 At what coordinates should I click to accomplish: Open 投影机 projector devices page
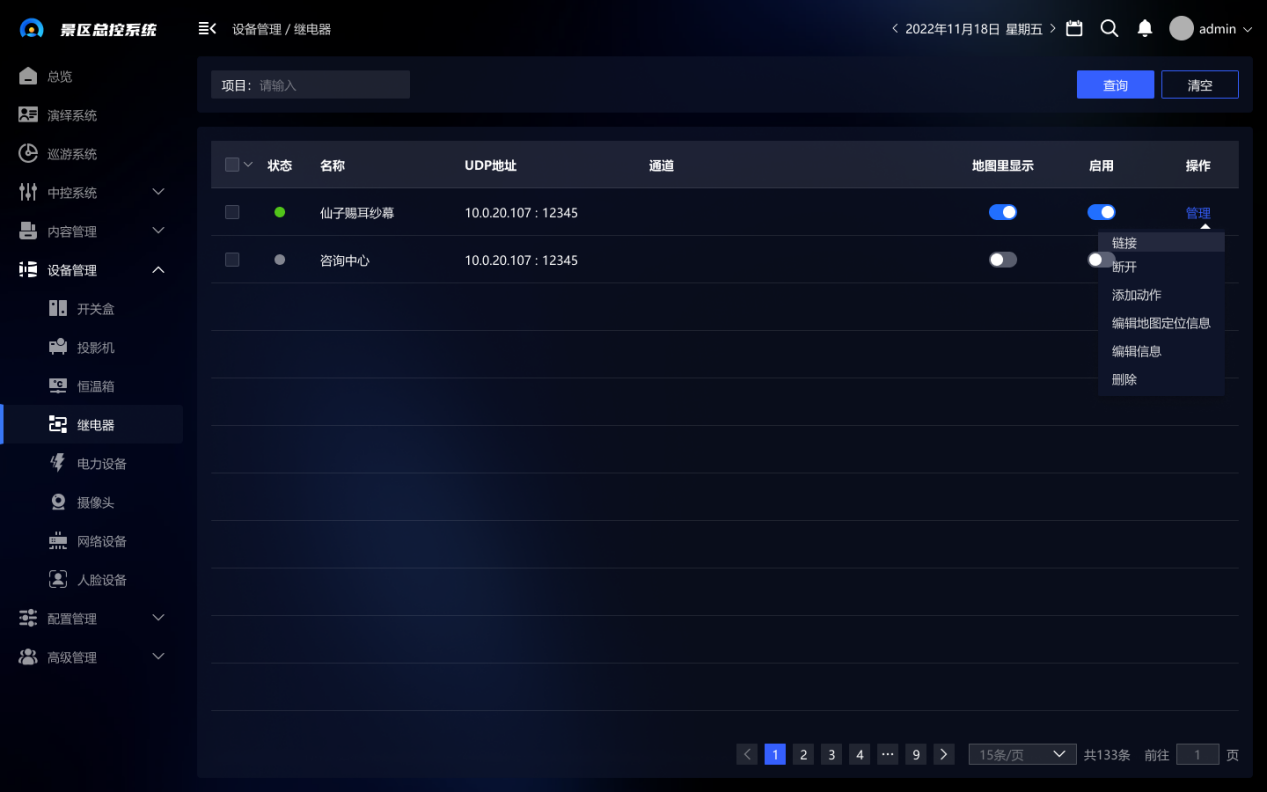[x=95, y=348]
